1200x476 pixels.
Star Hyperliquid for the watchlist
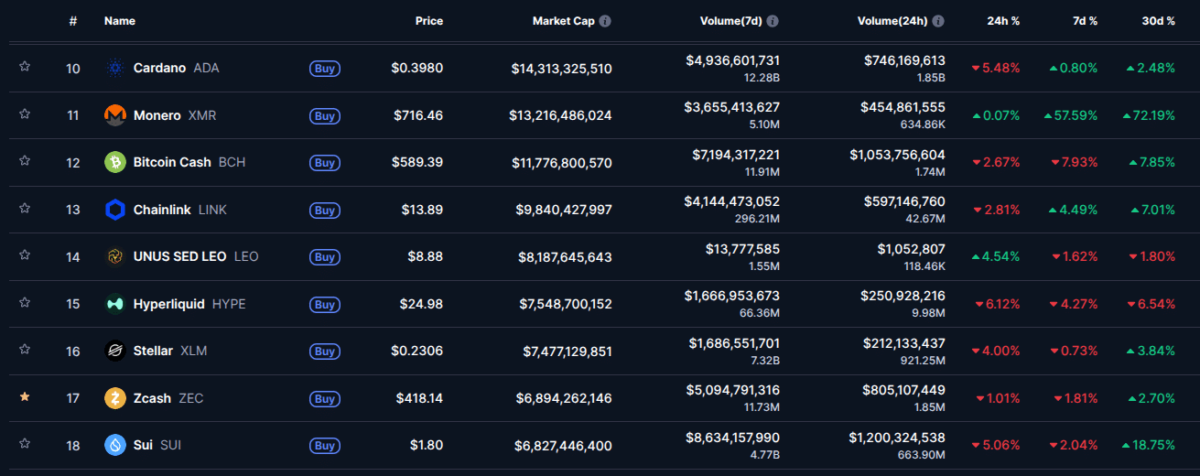pyautogui.click(x=24, y=304)
